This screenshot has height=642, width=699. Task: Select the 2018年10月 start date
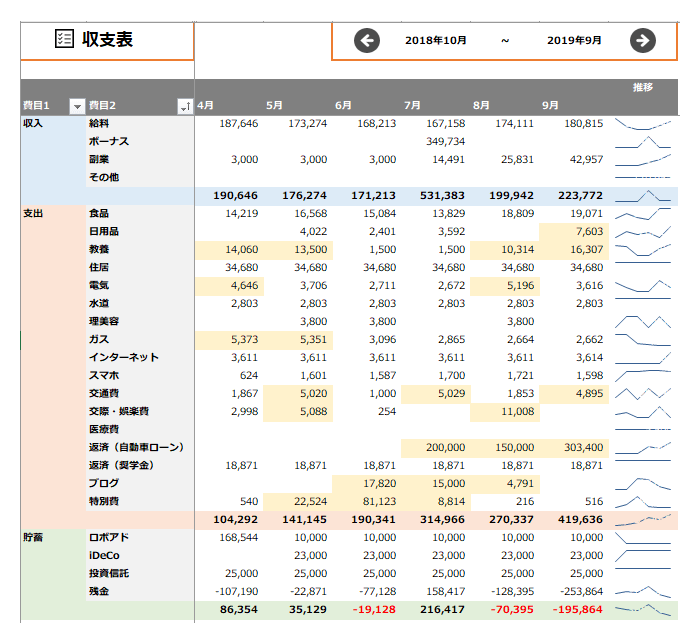pyautogui.click(x=436, y=41)
